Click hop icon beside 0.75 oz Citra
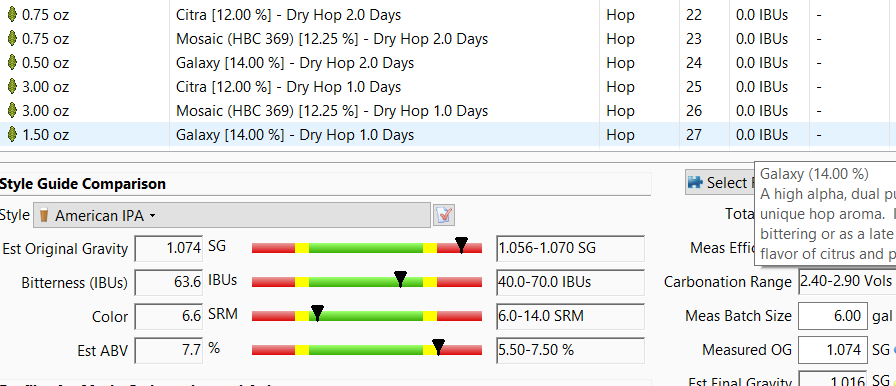 (x=11, y=15)
